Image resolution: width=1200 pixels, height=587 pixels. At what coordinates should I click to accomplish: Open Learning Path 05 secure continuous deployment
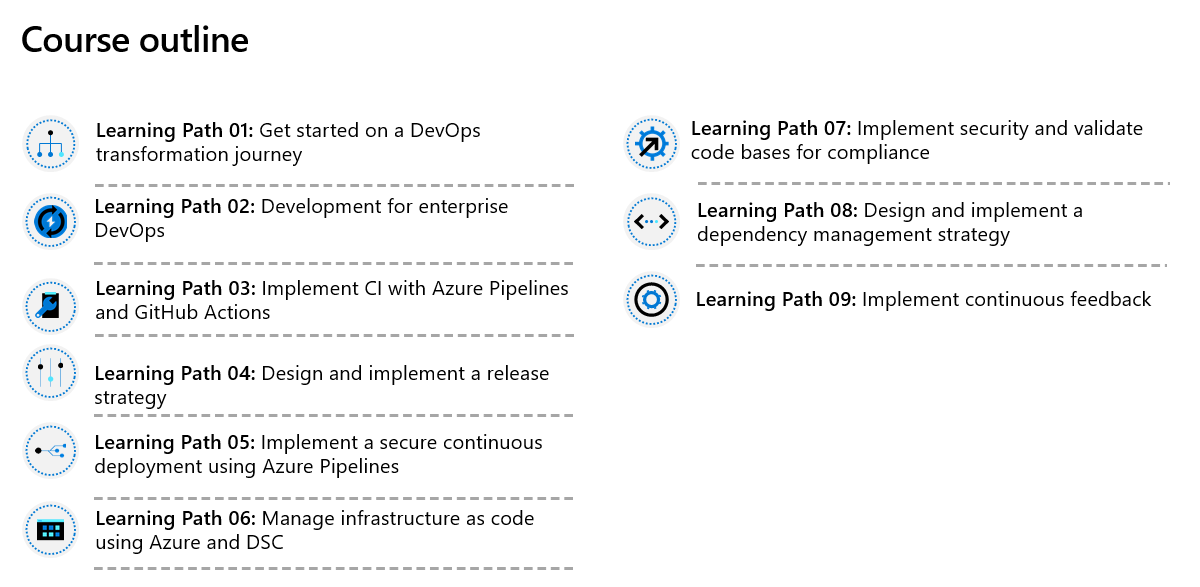[318, 454]
